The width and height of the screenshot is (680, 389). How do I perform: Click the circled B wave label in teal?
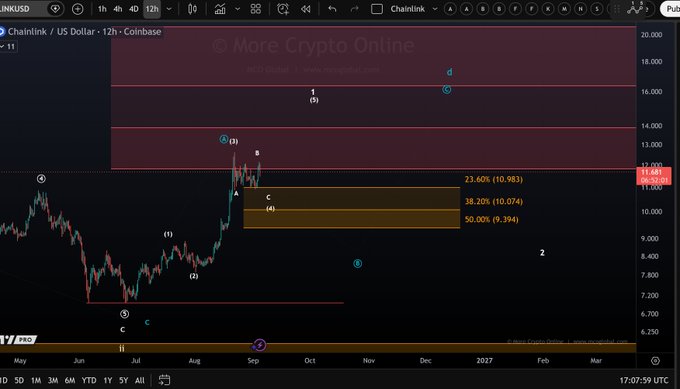click(357, 263)
